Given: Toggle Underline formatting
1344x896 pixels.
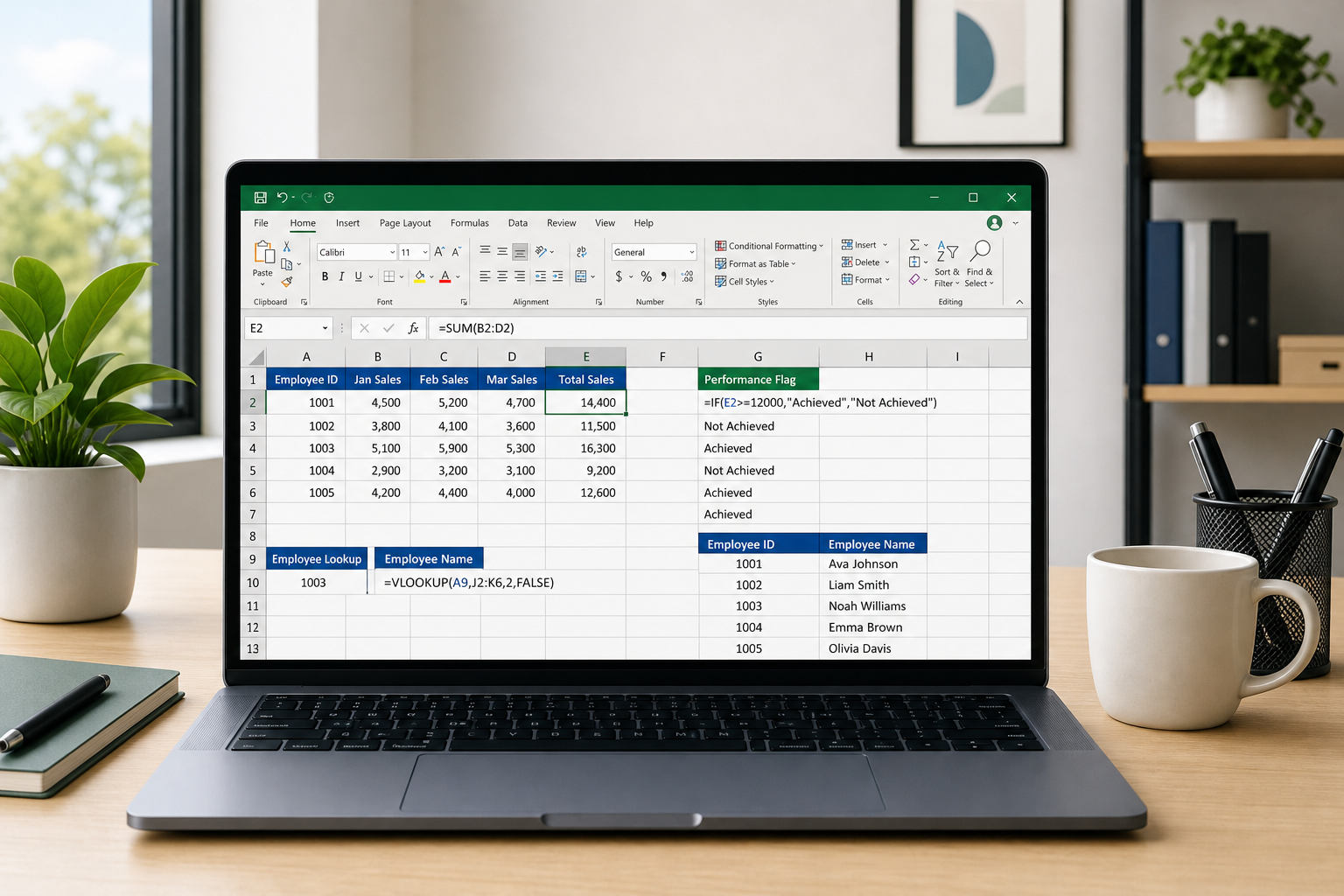Looking at the screenshot, I should coord(358,276).
